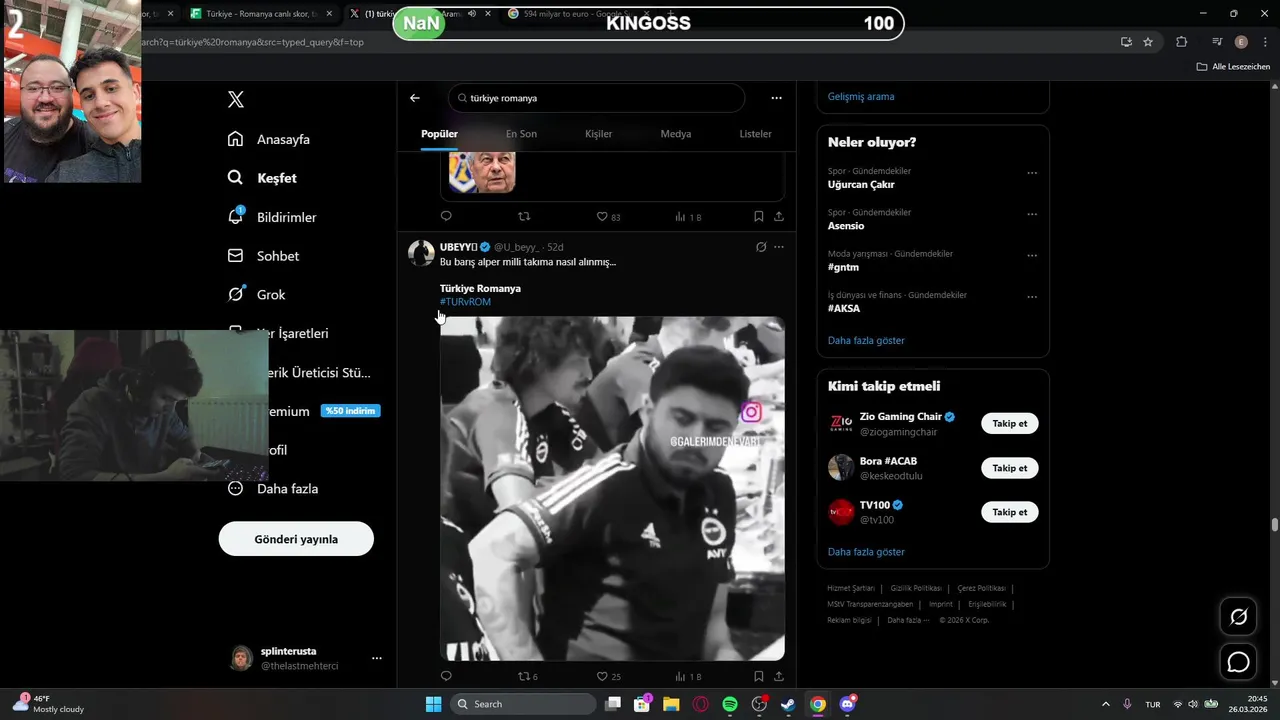The height and width of the screenshot is (720, 1280).
Task: Click Gönderi yayınla post button
Action: click(x=296, y=539)
